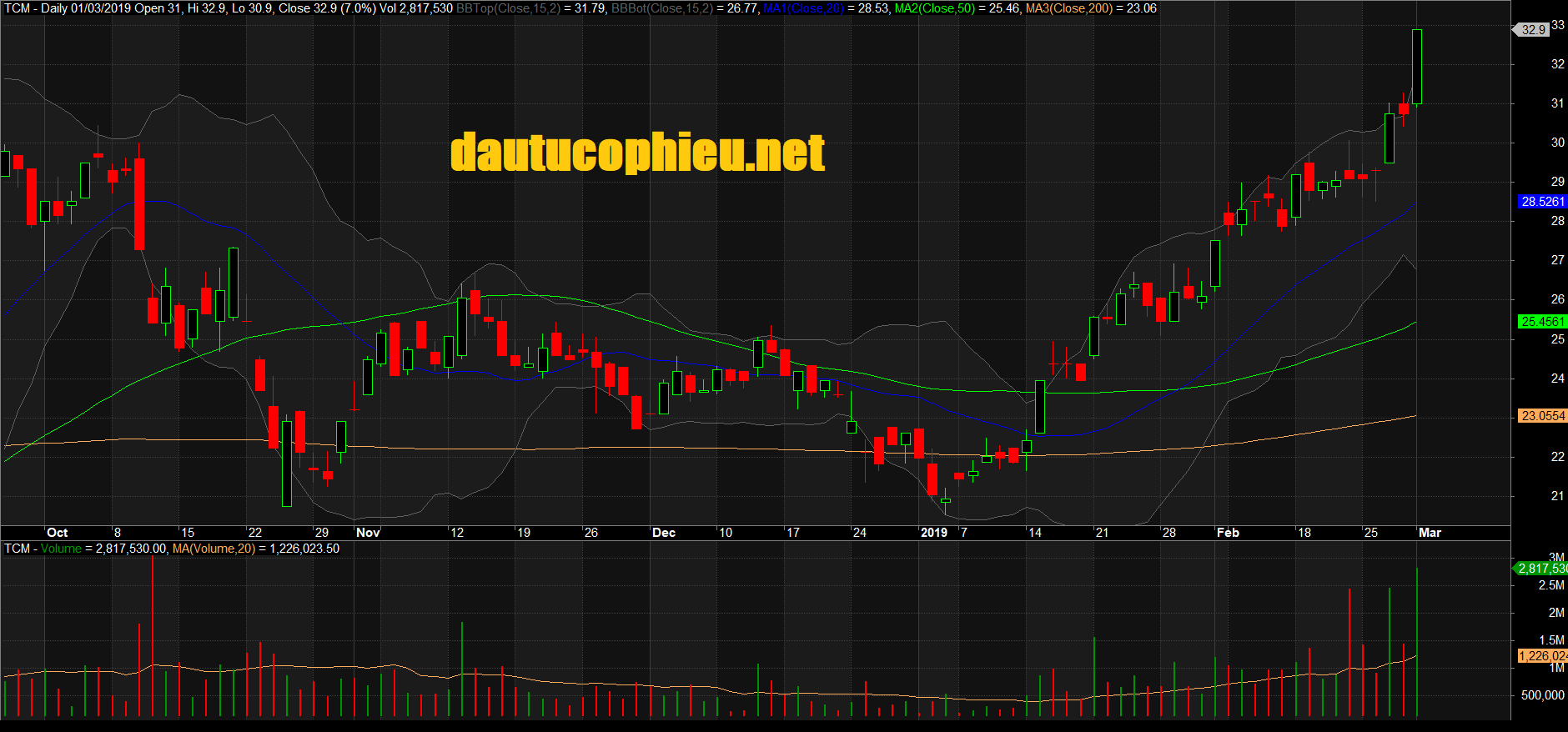Click the 12 date label after Nov
The width and height of the screenshot is (1568, 732).
(457, 533)
